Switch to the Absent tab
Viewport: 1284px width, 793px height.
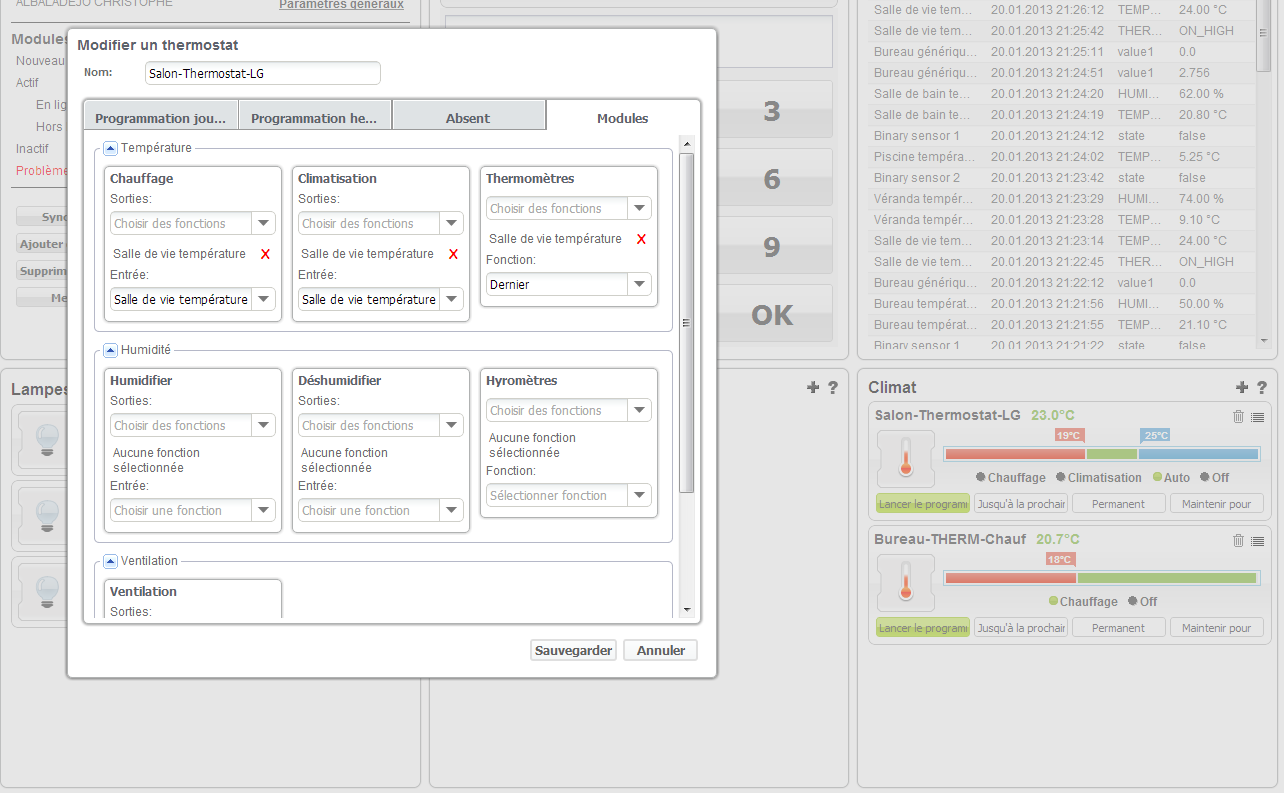click(x=468, y=118)
